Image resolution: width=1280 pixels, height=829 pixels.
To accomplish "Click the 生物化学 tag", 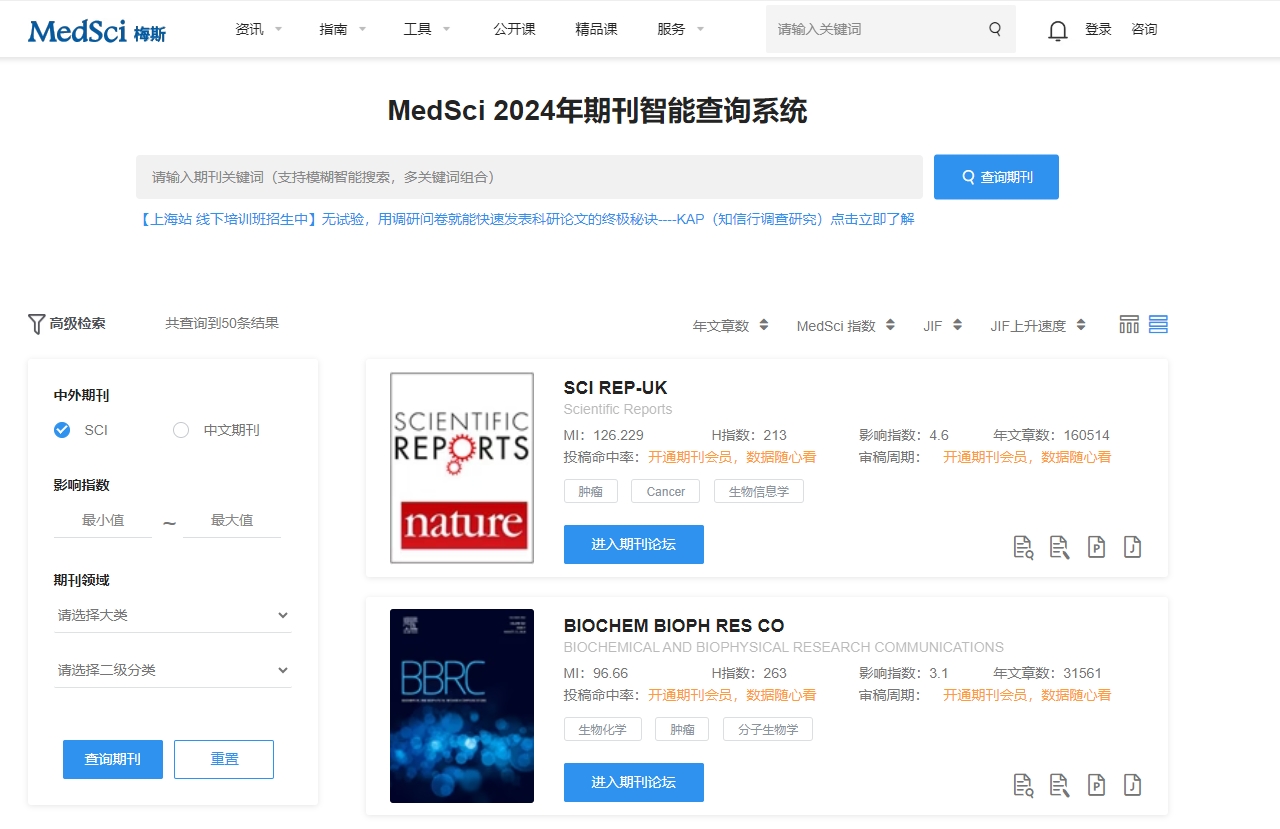I will pos(603,729).
